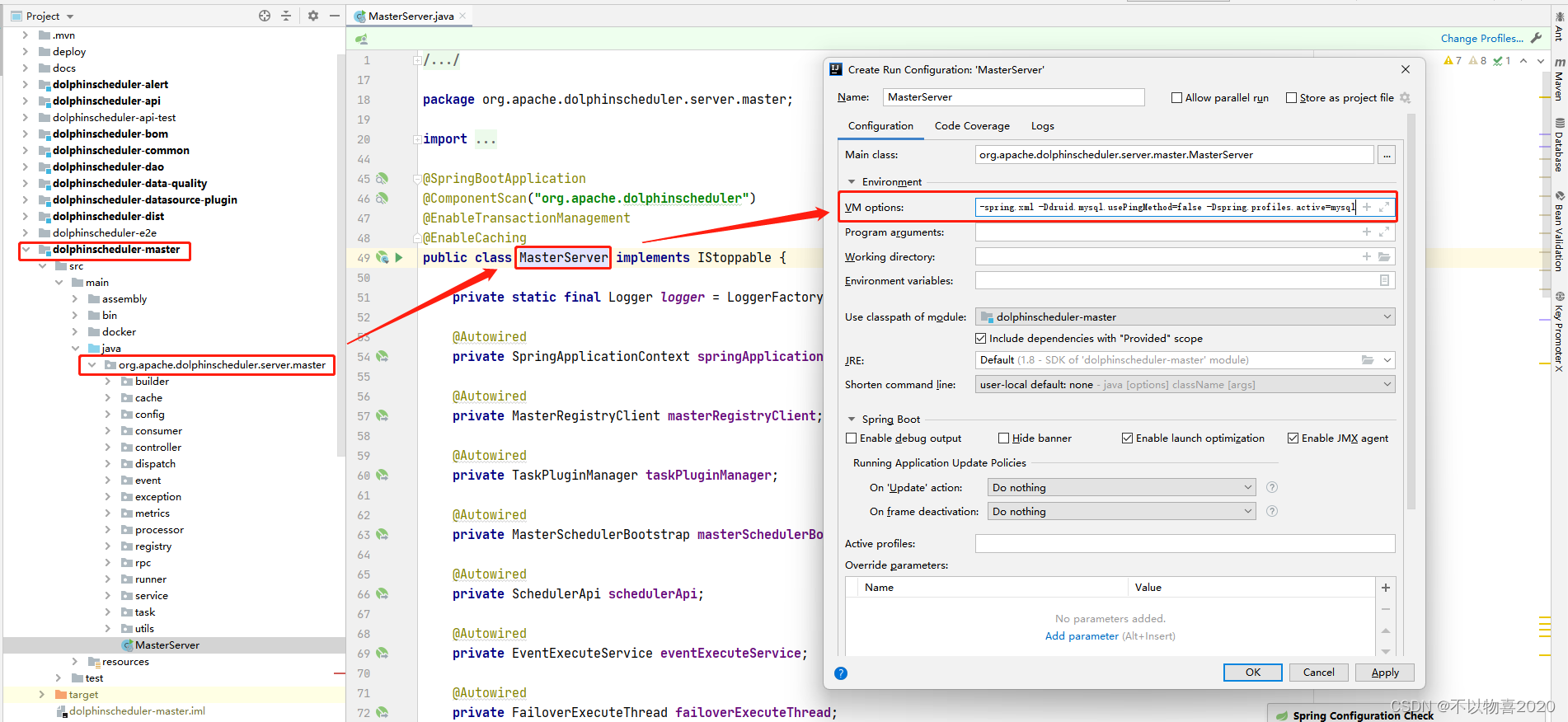Open Project panel settings gear
This screenshot has height=722, width=1568.
pyautogui.click(x=313, y=16)
